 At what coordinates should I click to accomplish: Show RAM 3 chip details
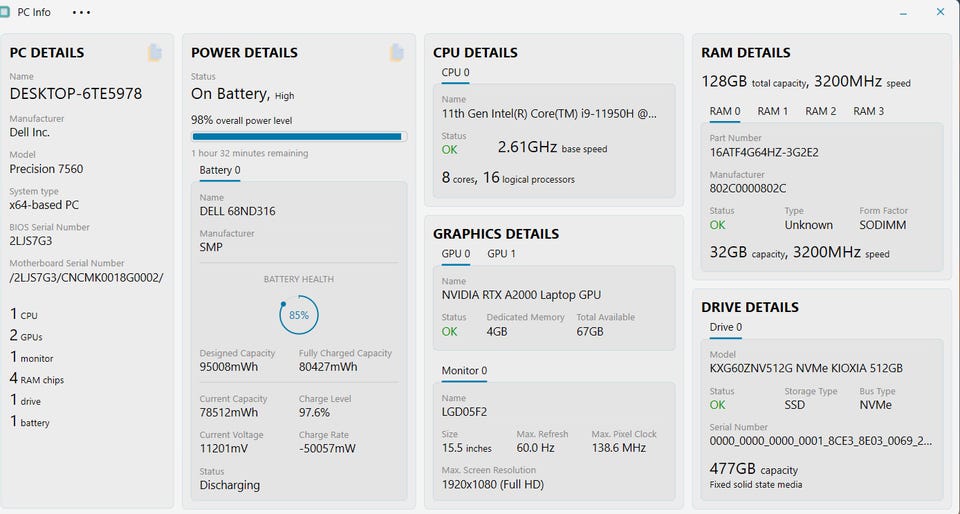point(868,111)
